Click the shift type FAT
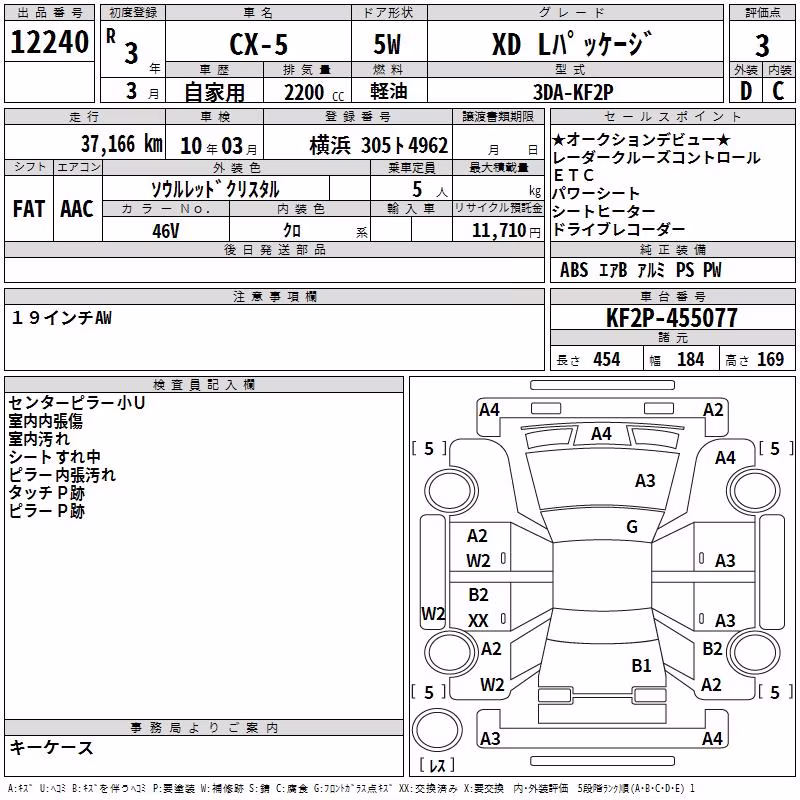 pyautogui.click(x=29, y=209)
